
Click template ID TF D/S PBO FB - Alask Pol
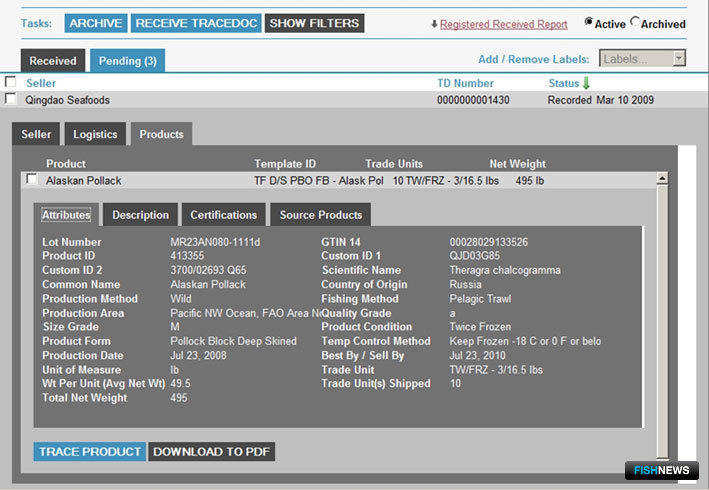click(x=319, y=181)
